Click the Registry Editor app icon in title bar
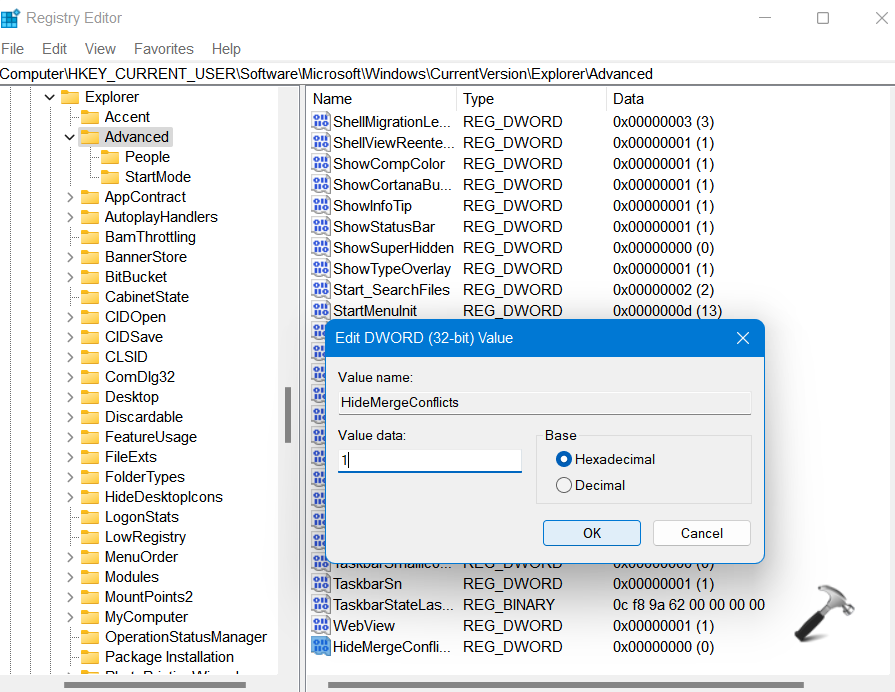 tap(11, 18)
